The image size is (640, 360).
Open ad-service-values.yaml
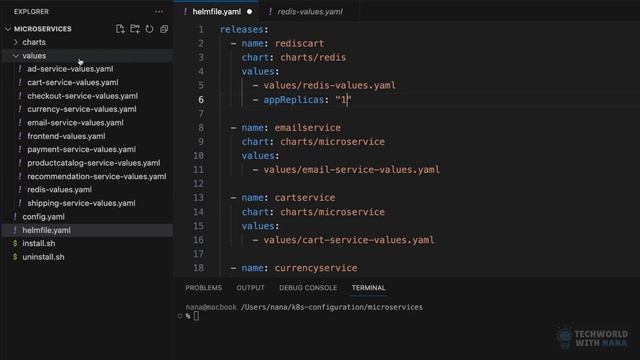pos(70,69)
